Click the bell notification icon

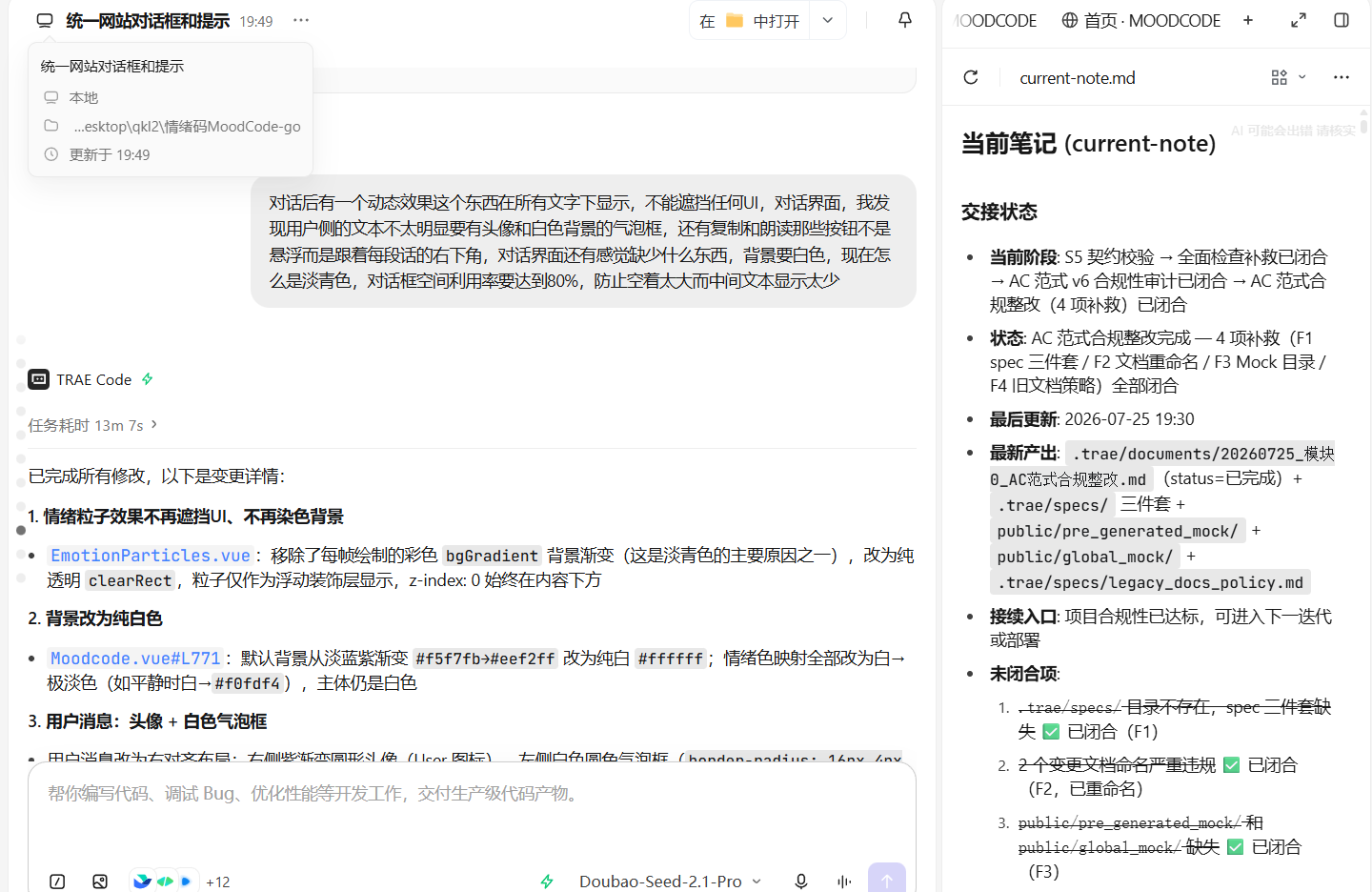coord(905,20)
